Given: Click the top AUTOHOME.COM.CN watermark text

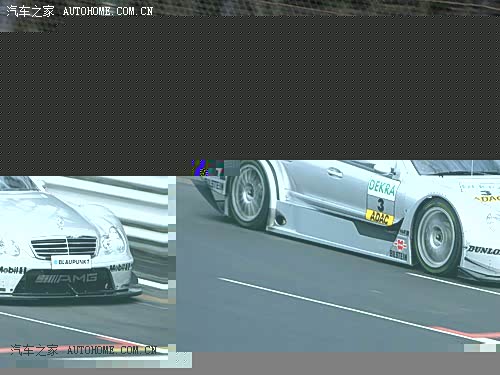Looking at the screenshot, I should pos(108,11).
